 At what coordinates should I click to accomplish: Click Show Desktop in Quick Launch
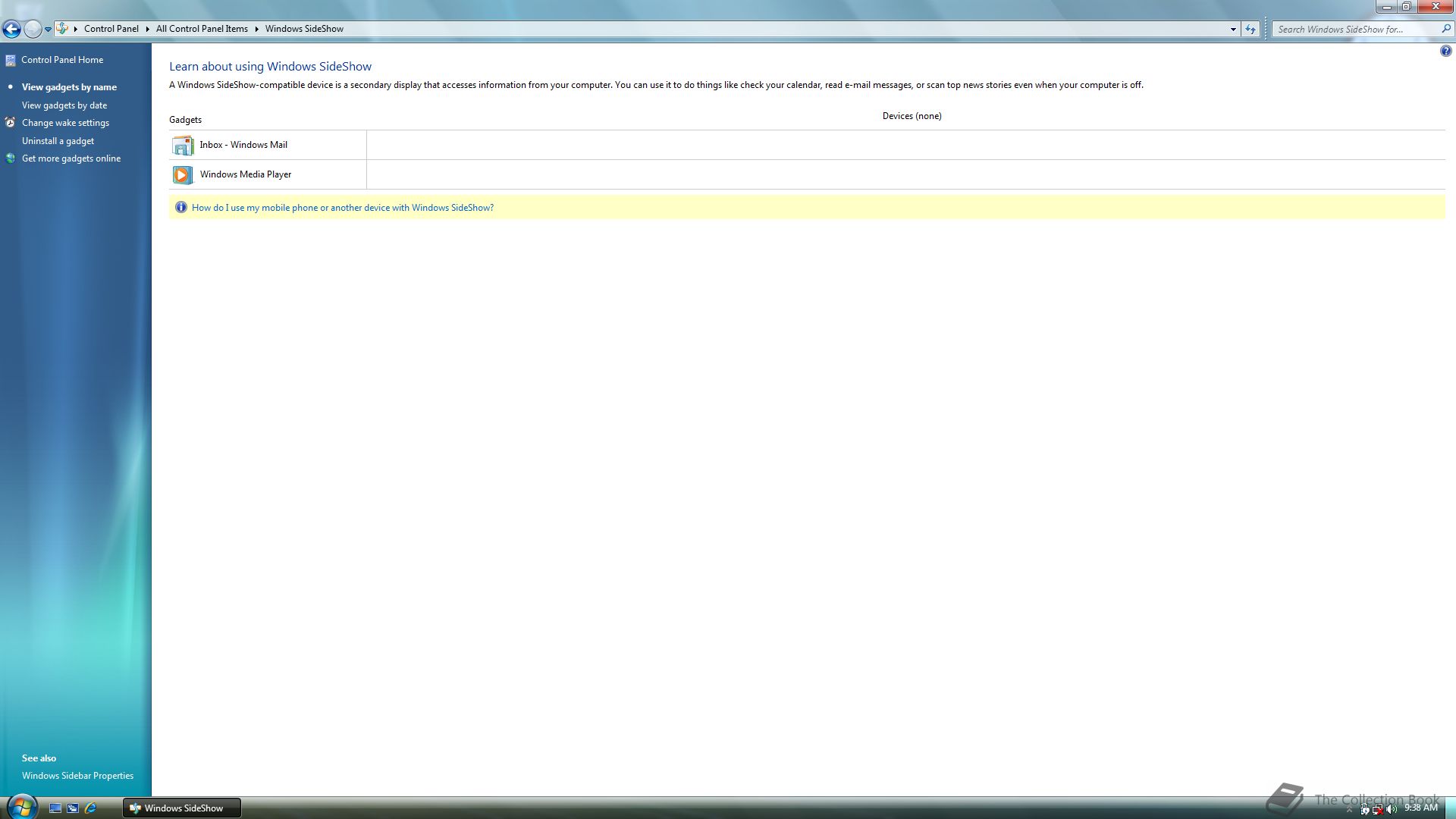click(x=55, y=808)
